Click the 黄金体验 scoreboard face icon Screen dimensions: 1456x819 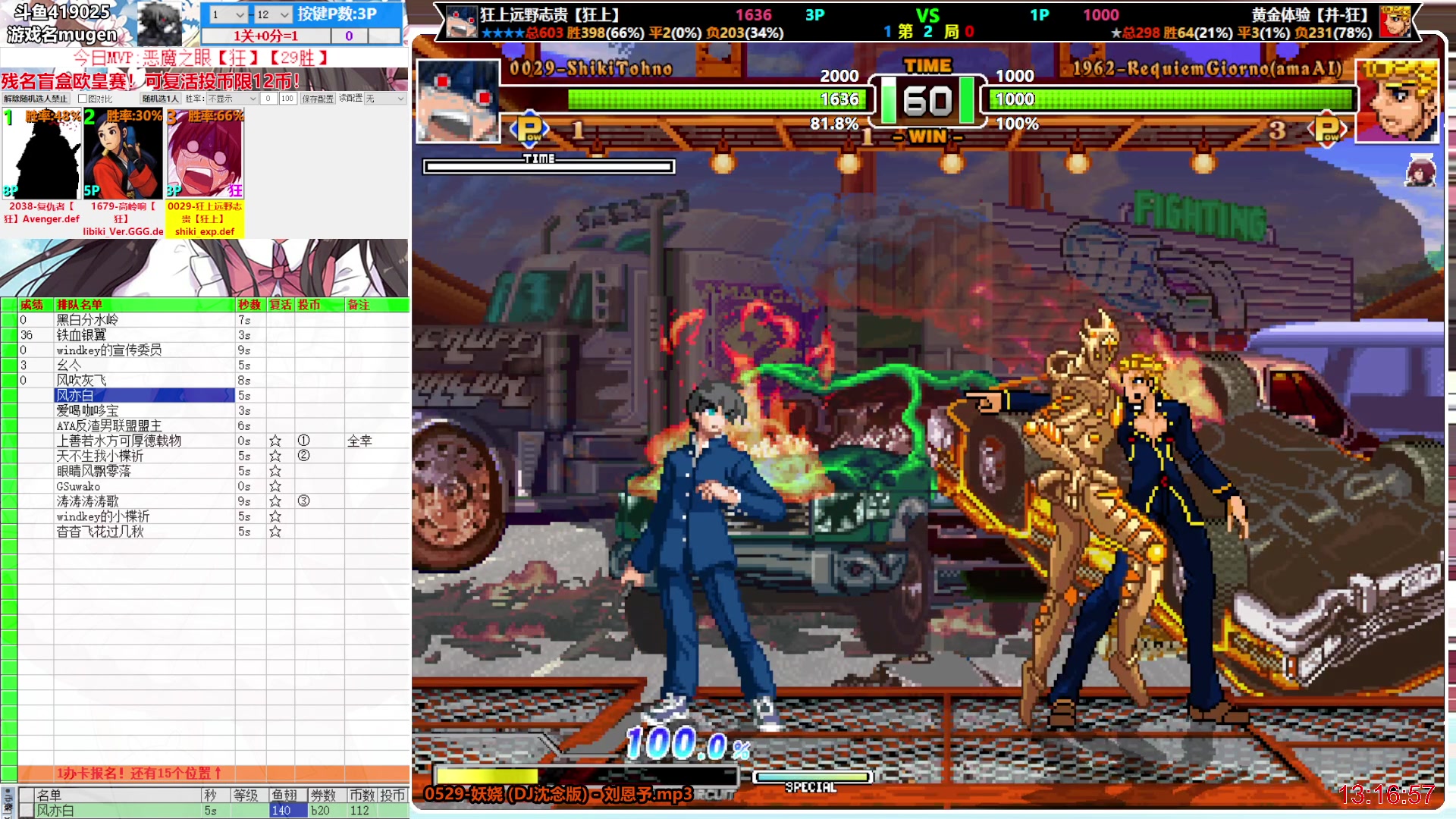[x=1394, y=23]
